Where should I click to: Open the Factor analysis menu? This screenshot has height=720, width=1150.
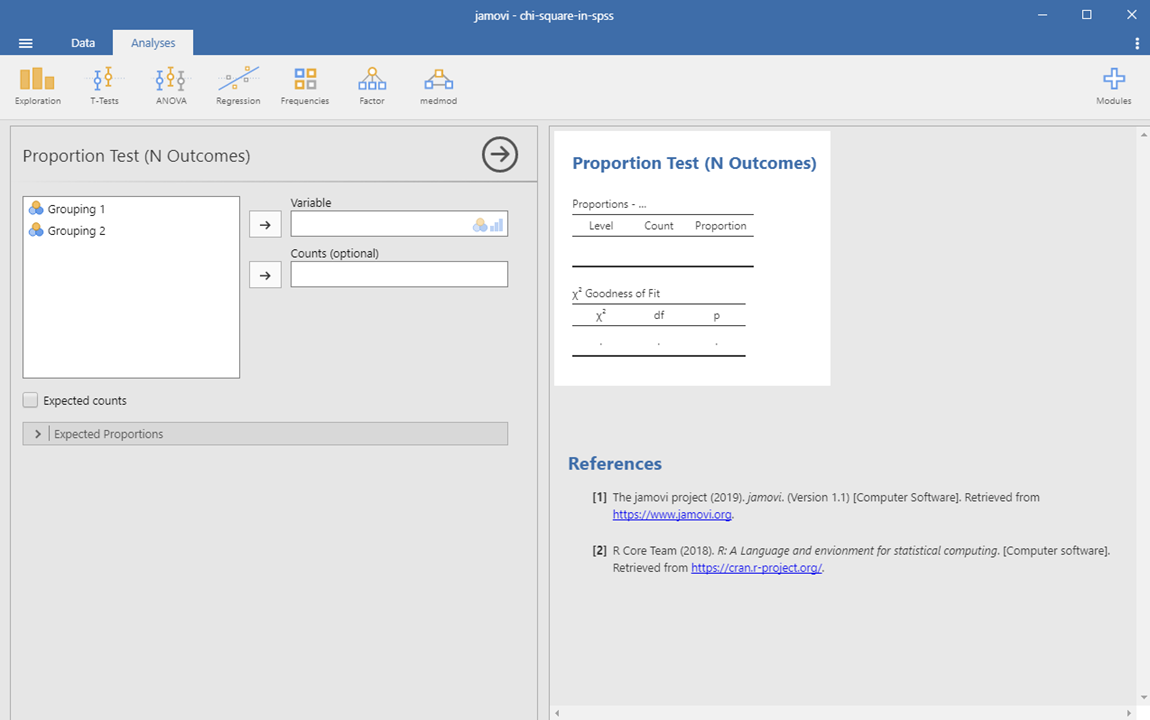[372, 85]
